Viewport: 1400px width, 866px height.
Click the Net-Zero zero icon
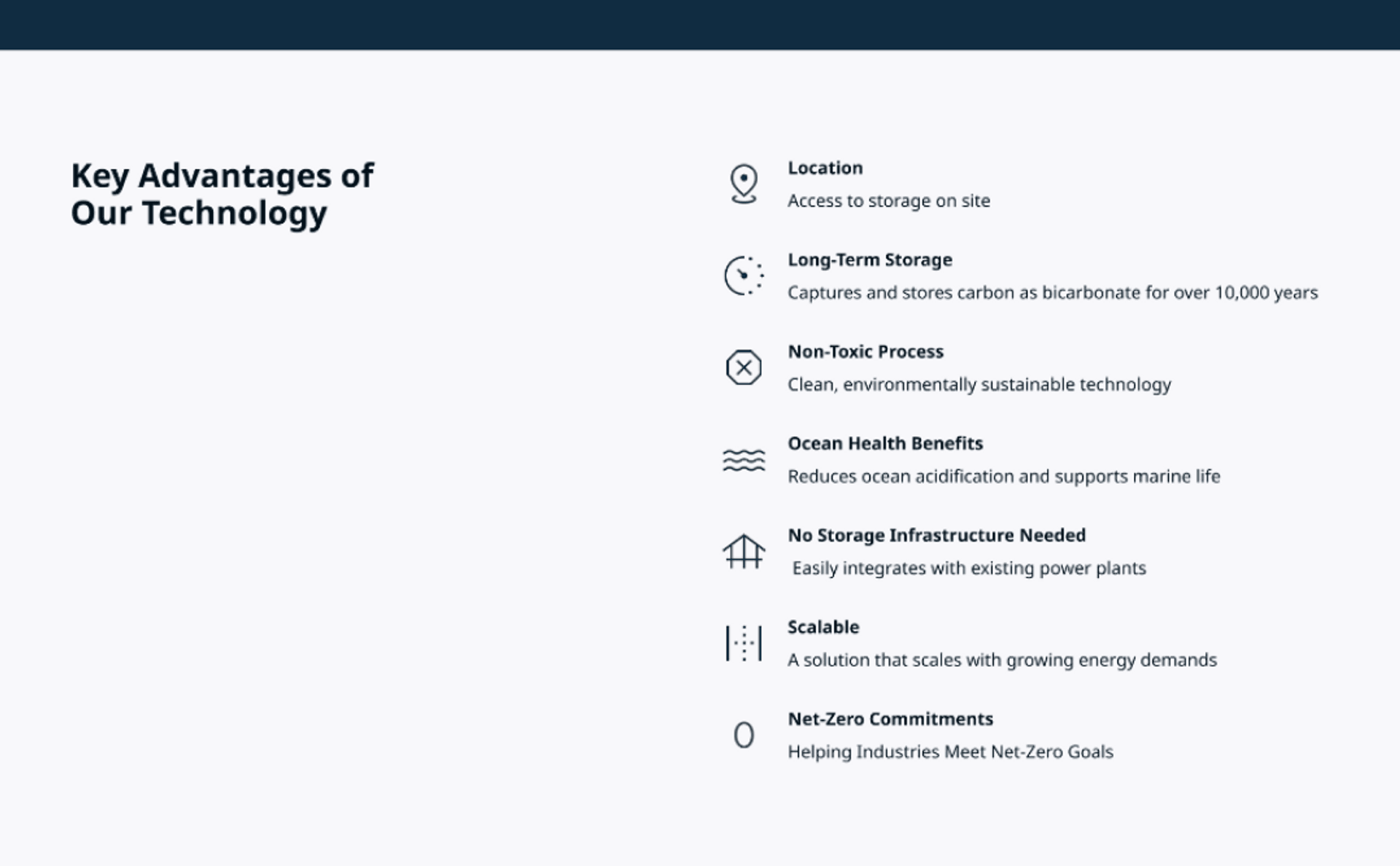tap(744, 735)
